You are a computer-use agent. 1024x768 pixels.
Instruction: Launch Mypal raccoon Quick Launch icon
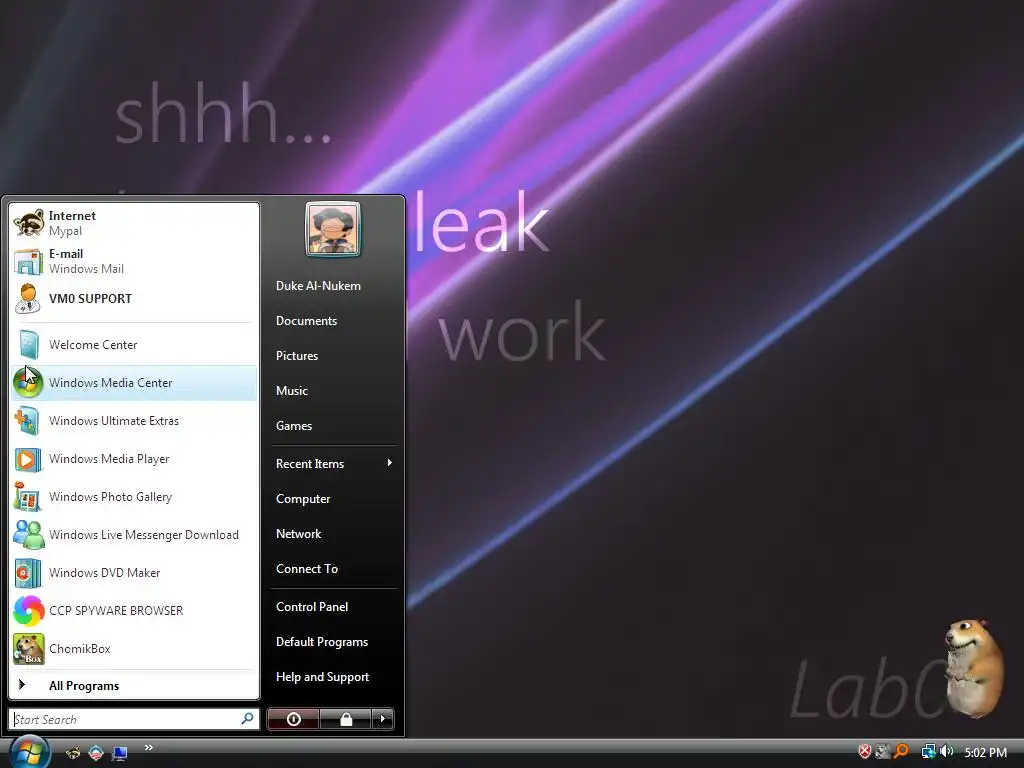point(73,753)
